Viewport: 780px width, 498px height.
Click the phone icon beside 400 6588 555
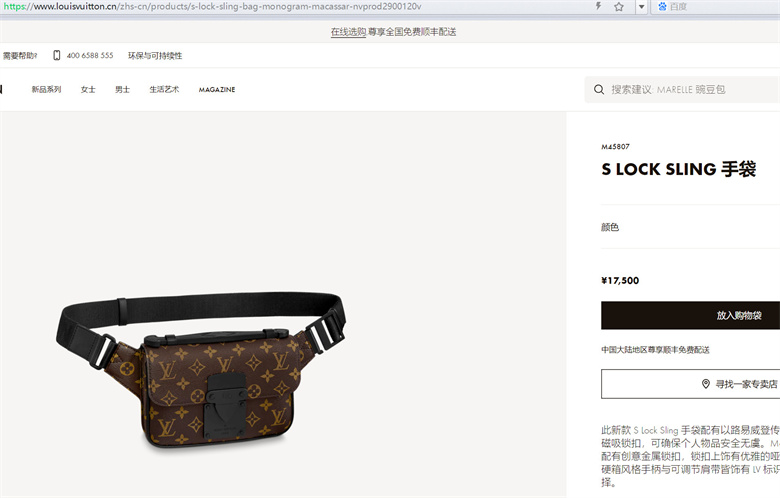(x=57, y=55)
